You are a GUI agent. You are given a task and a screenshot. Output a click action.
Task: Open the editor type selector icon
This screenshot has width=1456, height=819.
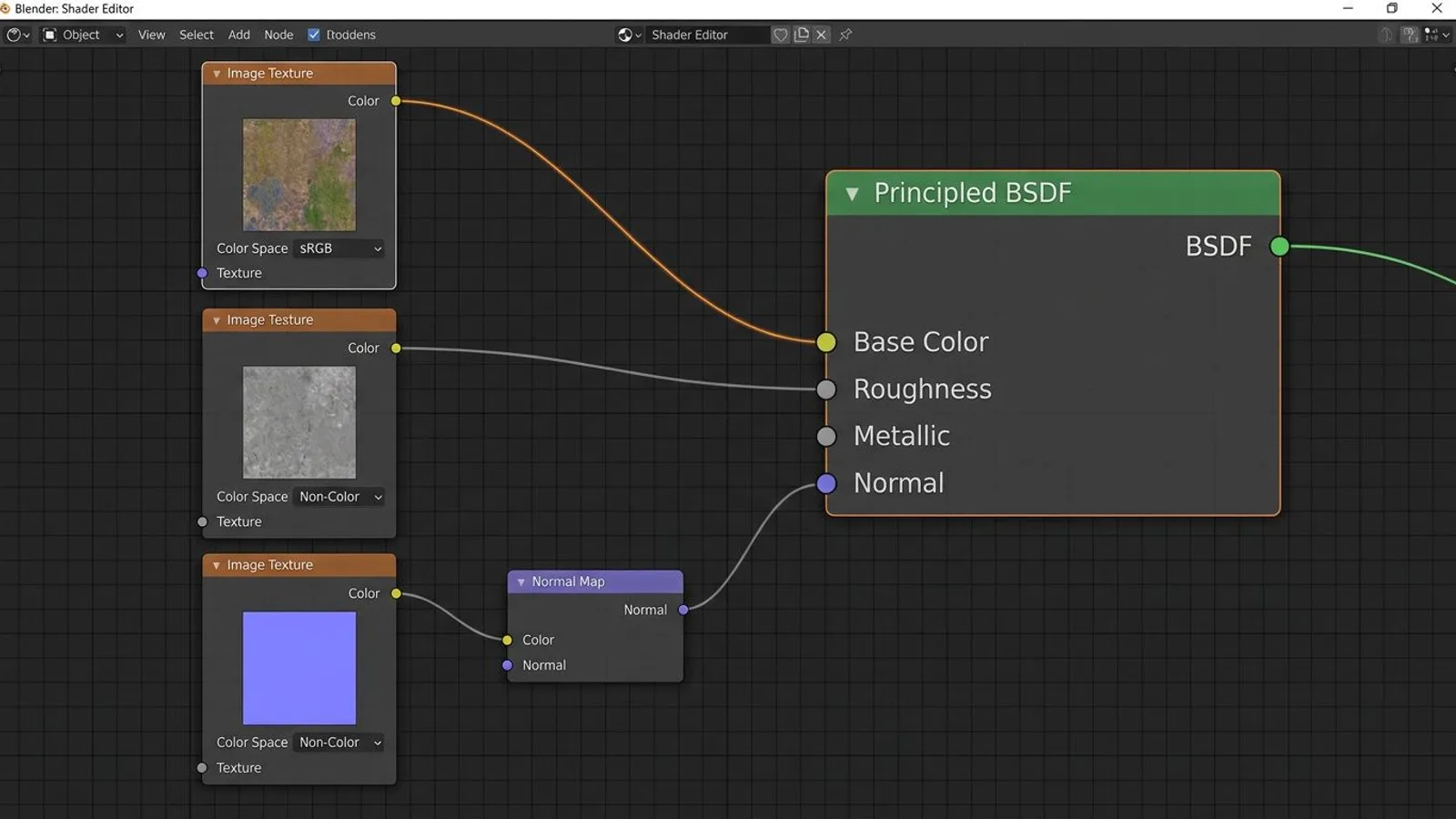(18, 35)
